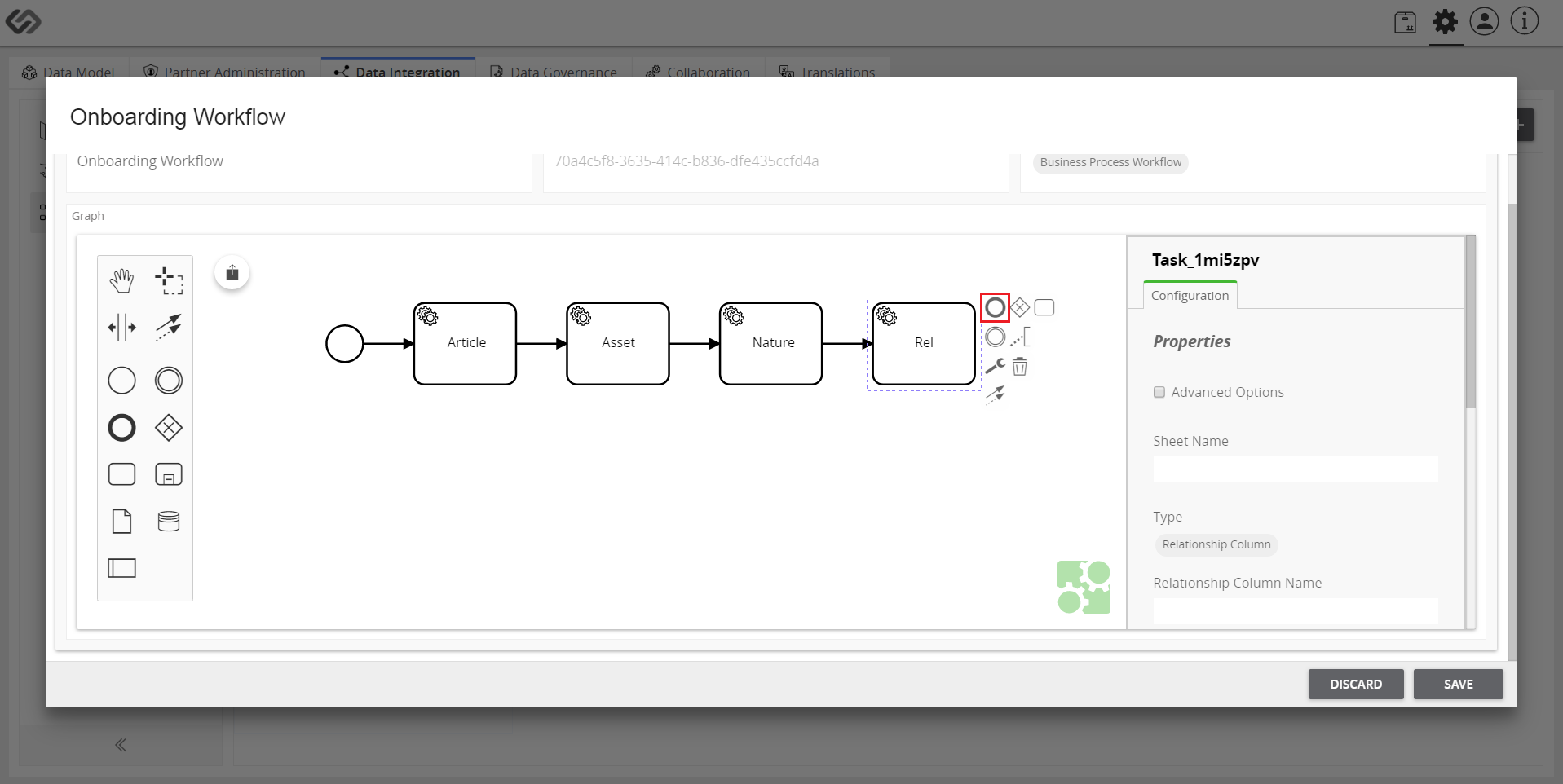Open the Relationship Column type dropdown
The width and height of the screenshot is (1563, 784).
click(x=1216, y=544)
